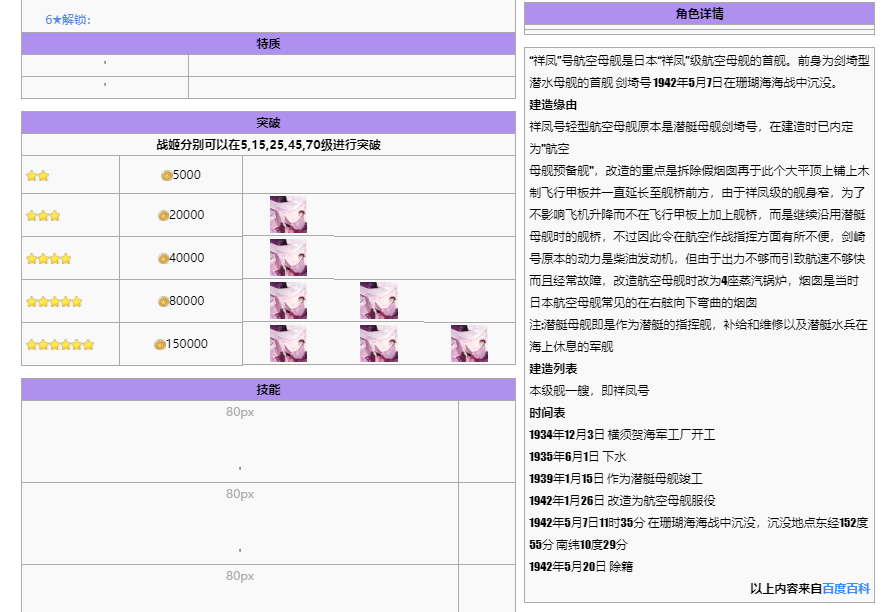884x612 pixels.
Task: Click the 角色详情 section header
Action: (x=699, y=14)
